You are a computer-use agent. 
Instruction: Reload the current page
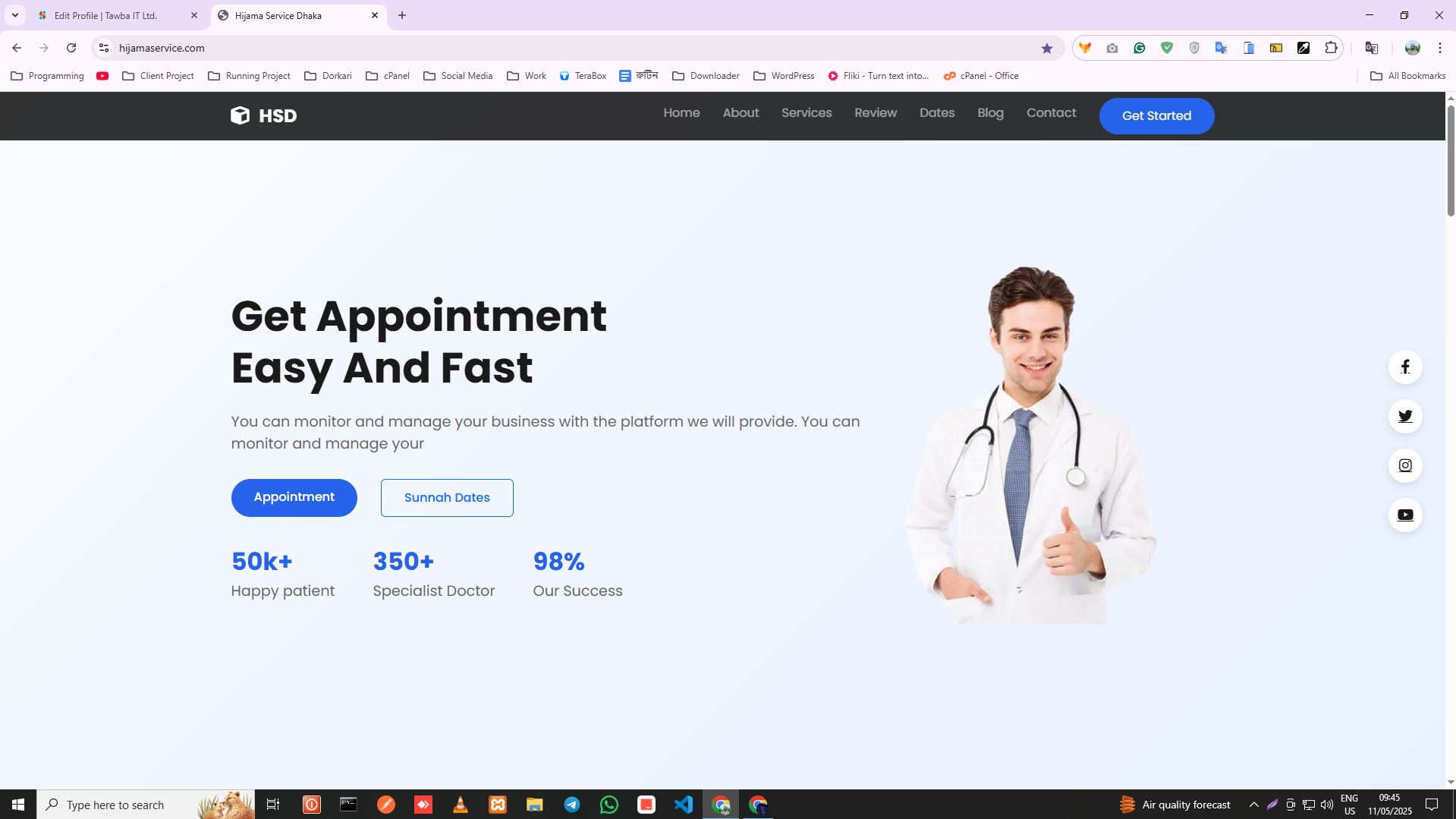tap(71, 48)
